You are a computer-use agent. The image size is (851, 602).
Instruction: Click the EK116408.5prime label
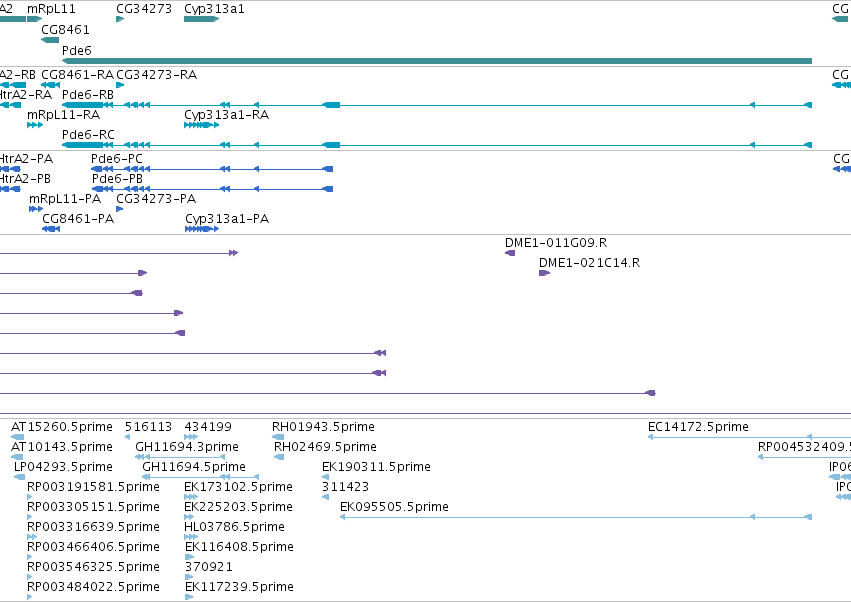239,547
